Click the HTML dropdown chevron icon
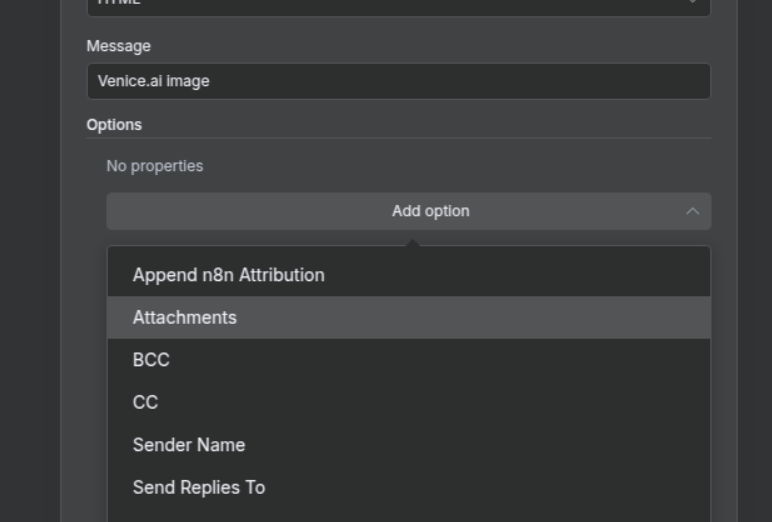 692,3
